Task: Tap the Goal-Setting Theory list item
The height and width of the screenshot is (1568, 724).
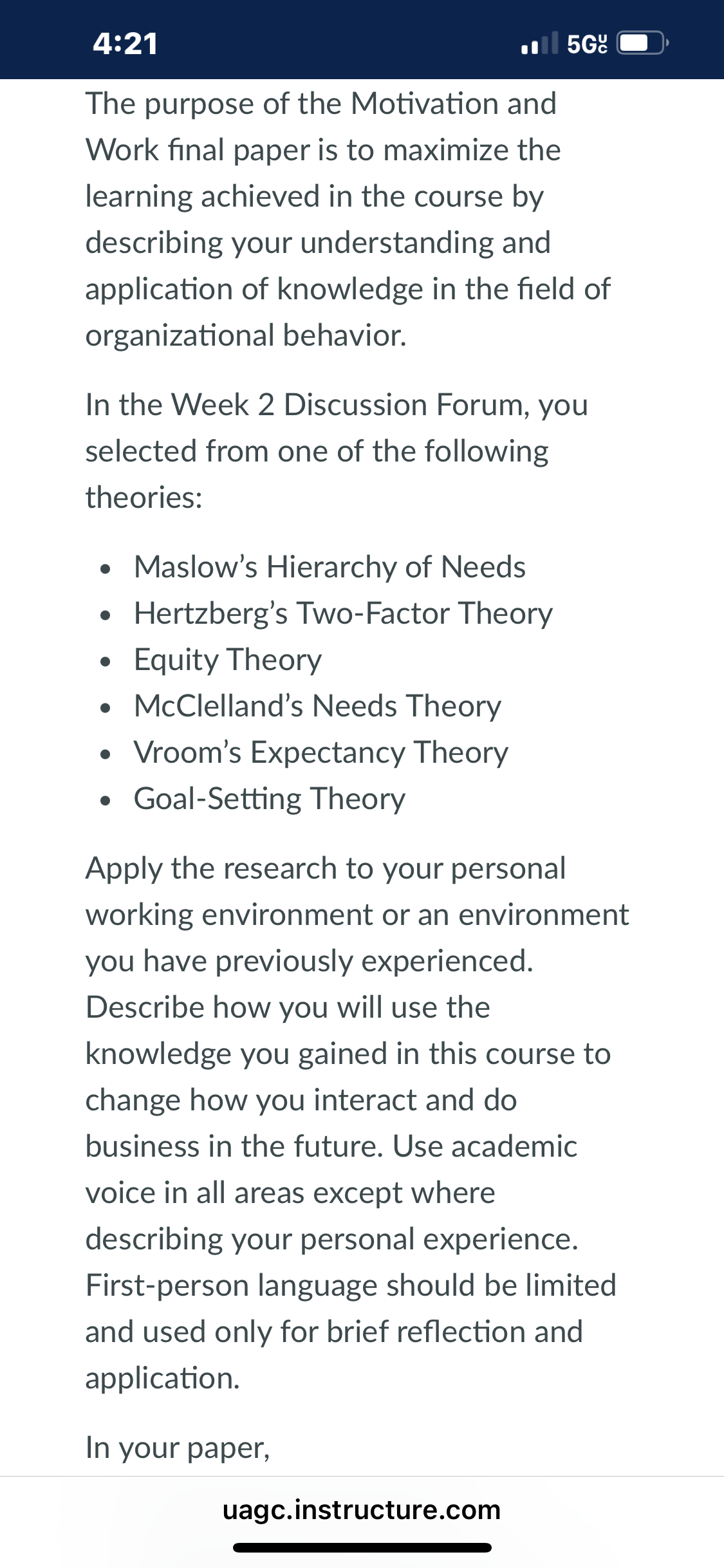Action: 270,799
